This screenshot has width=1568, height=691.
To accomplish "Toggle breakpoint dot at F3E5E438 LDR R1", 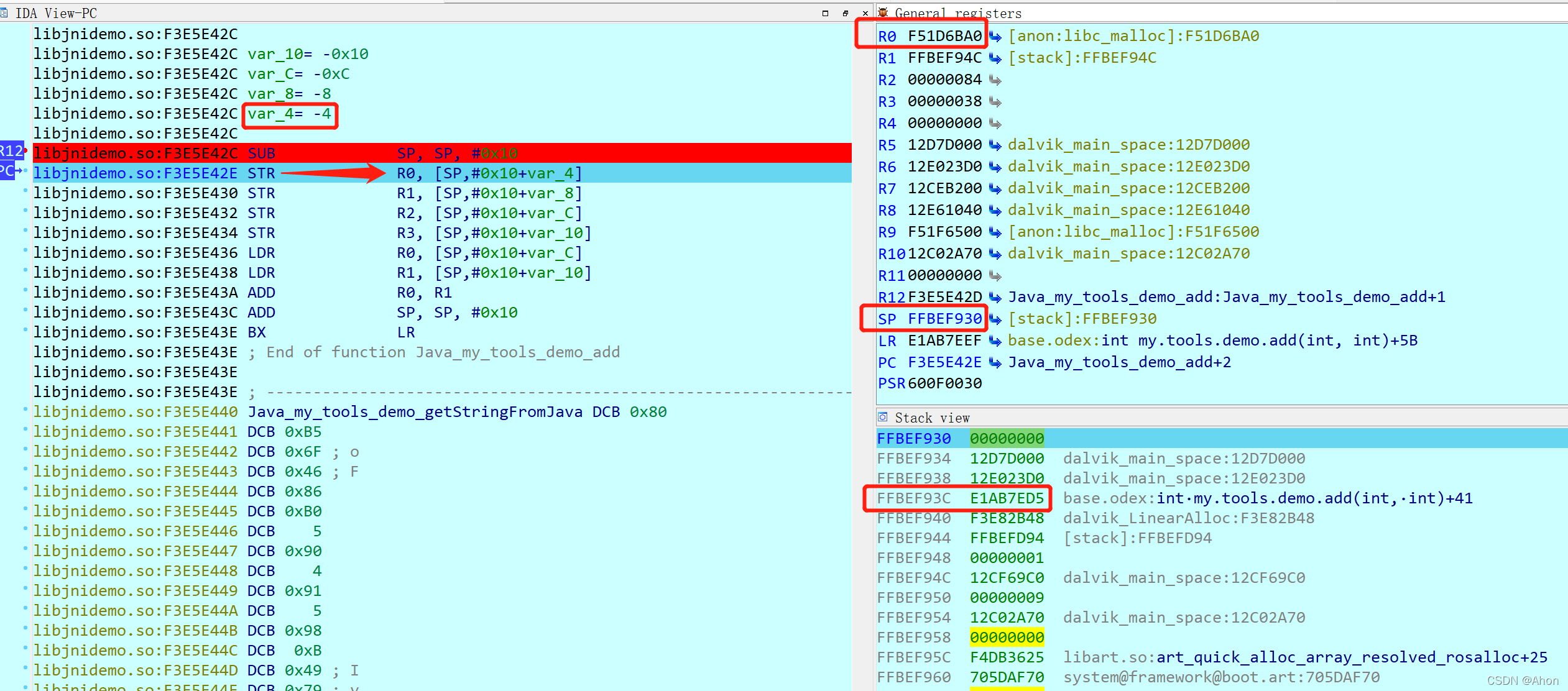I will 25,270.
